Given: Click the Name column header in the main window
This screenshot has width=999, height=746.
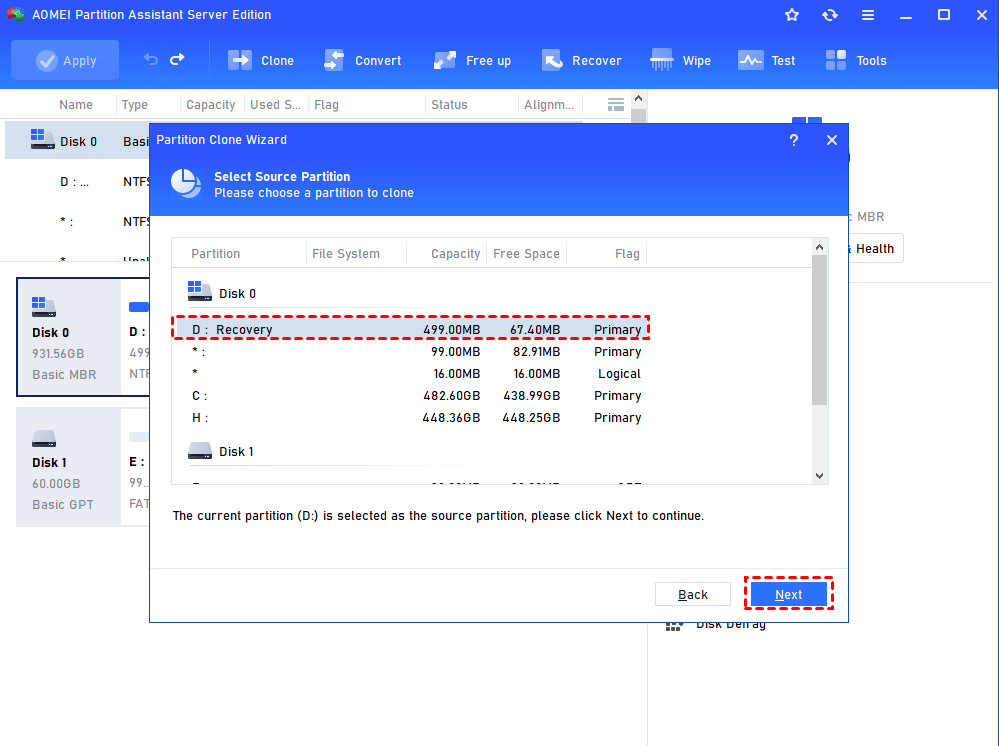Looking at the screenshot, I should pos(76,104).
